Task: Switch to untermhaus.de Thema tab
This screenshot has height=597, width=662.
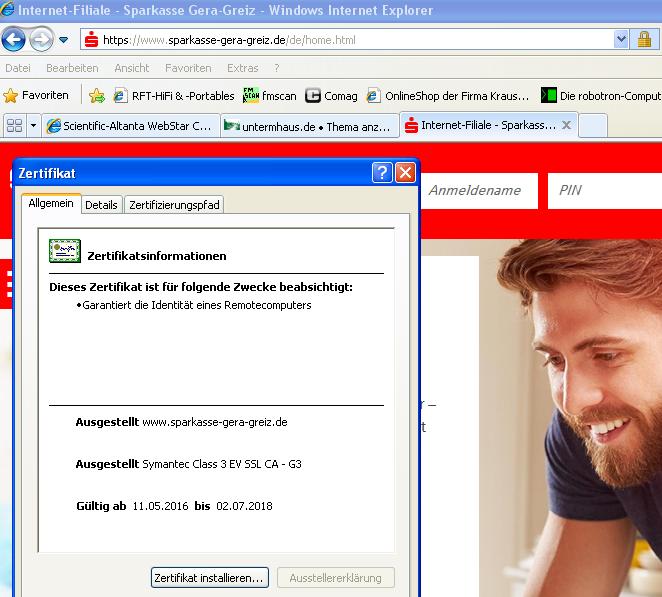Action: [x=309, y=126]
